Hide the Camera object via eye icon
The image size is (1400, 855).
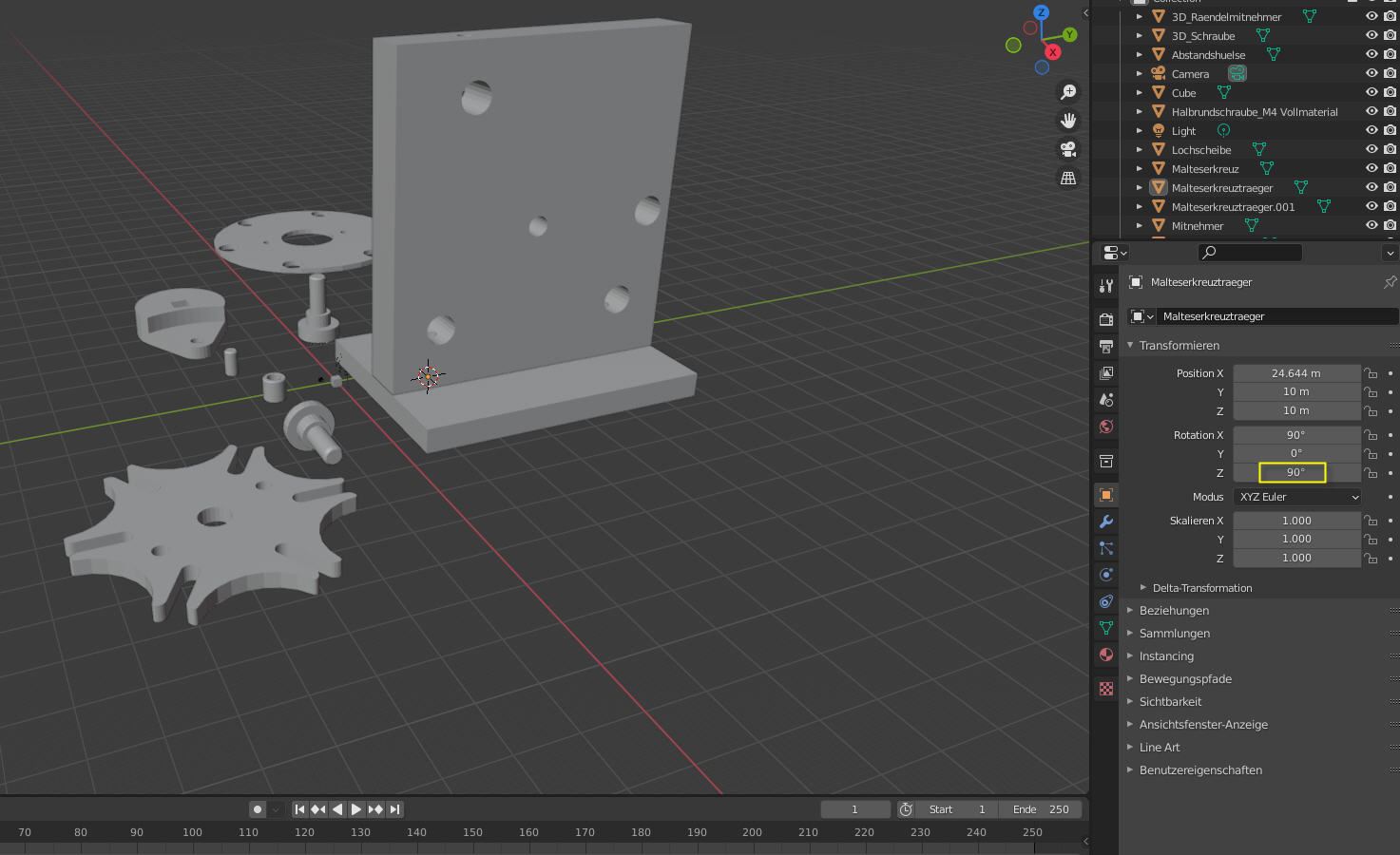(x=1371, y=73)
